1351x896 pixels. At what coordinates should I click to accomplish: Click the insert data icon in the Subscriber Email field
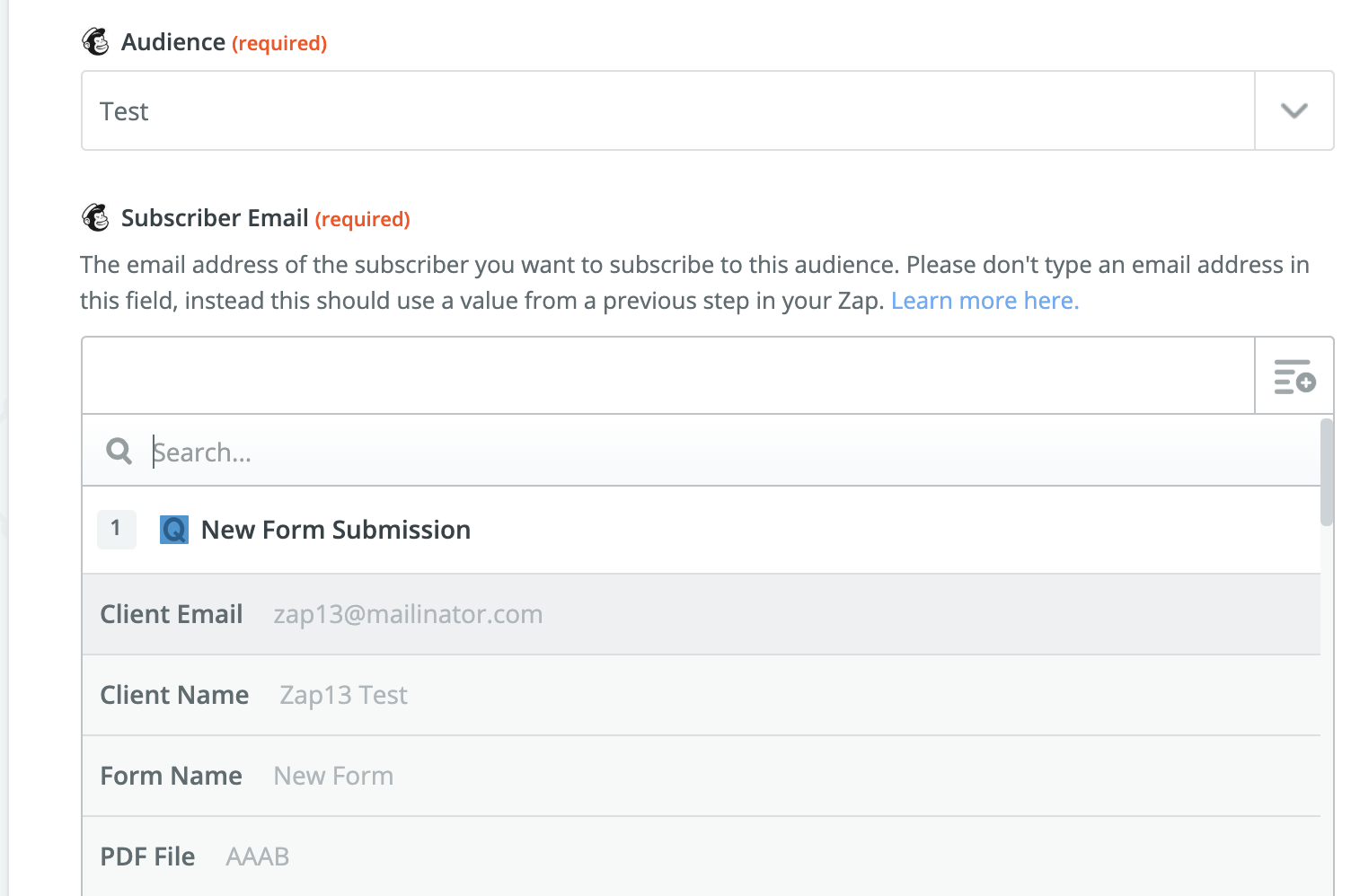[x=1294, y=376]
